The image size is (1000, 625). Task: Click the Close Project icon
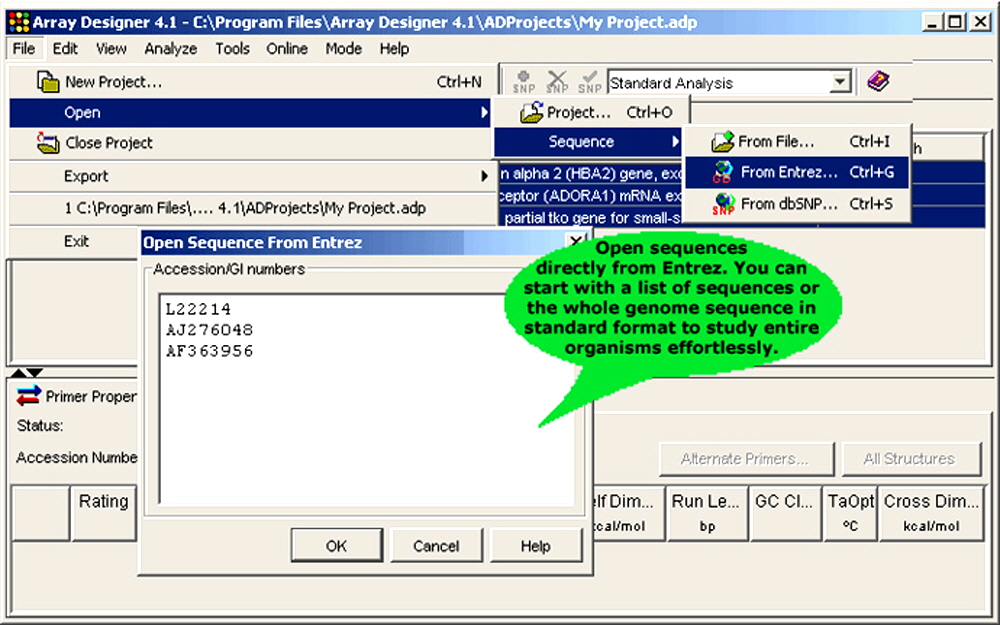(x=48, y=143)
